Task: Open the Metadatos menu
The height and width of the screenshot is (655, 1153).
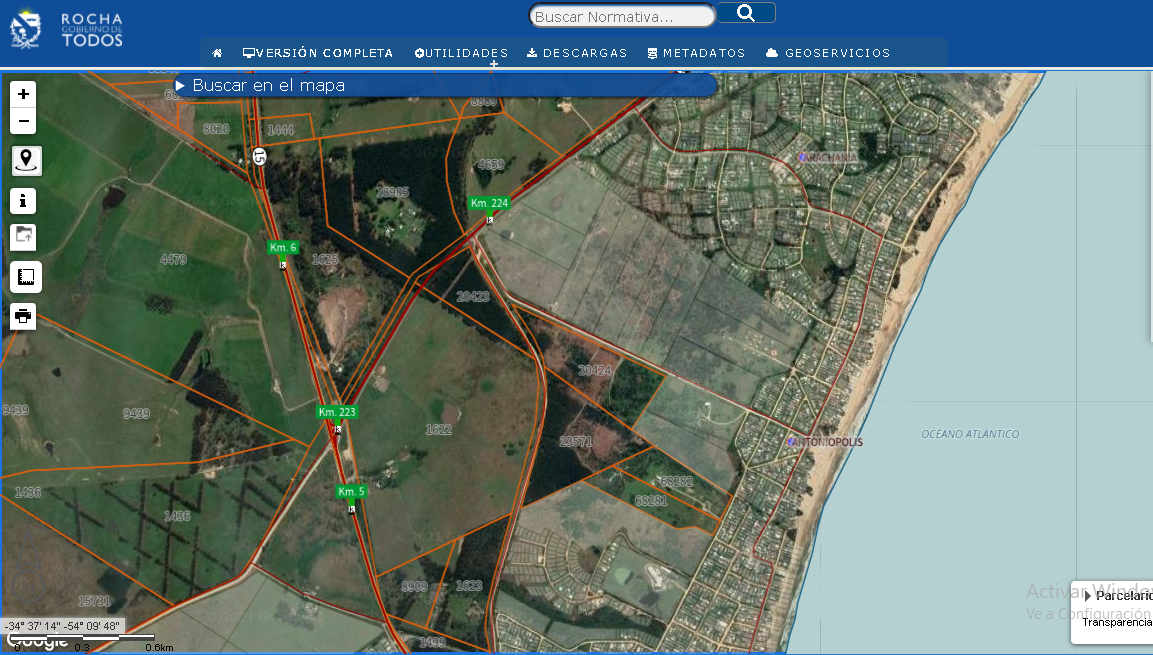Action: [696, 53]
